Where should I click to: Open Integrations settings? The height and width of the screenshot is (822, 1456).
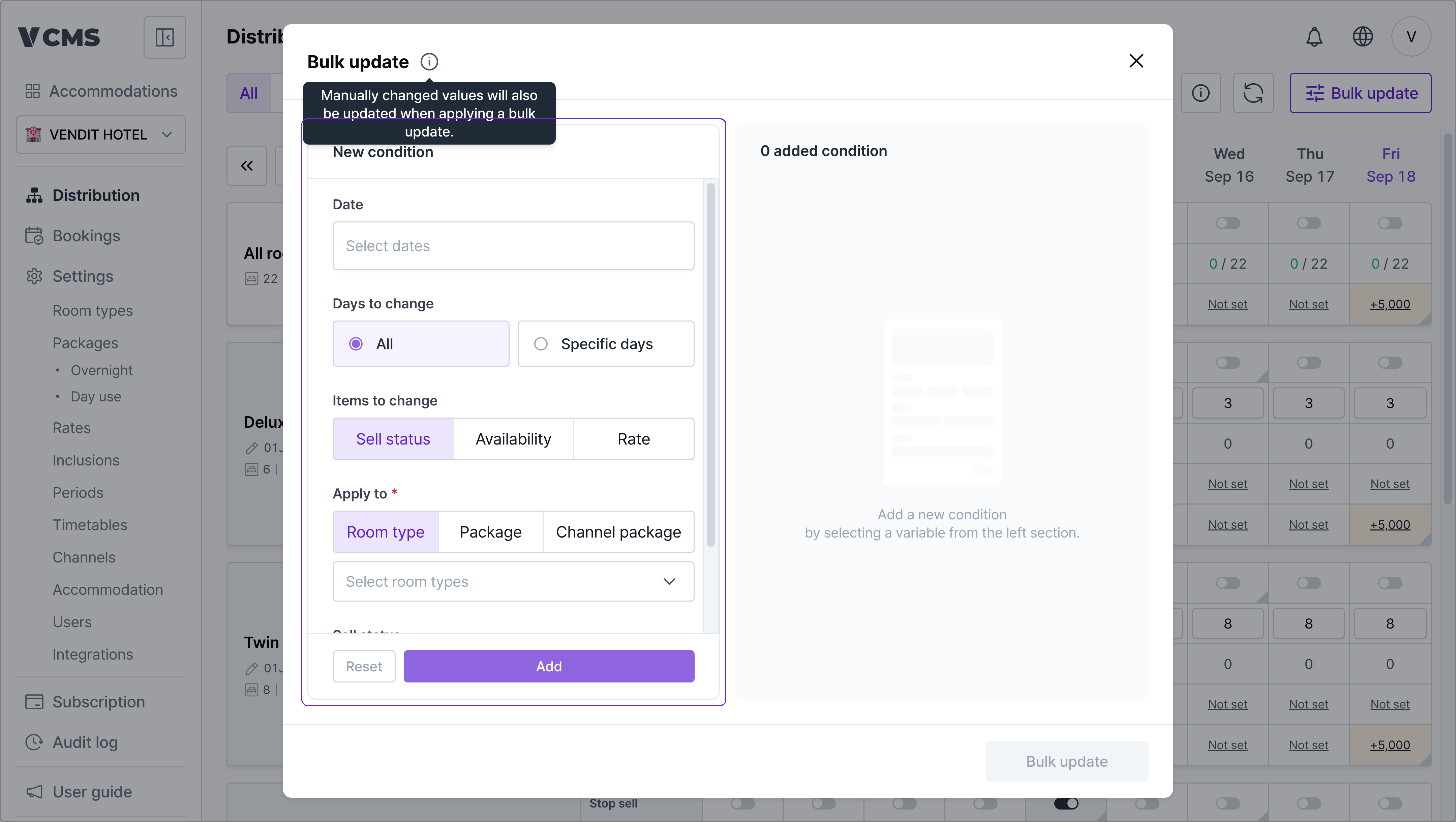click(x=93, y=654)
